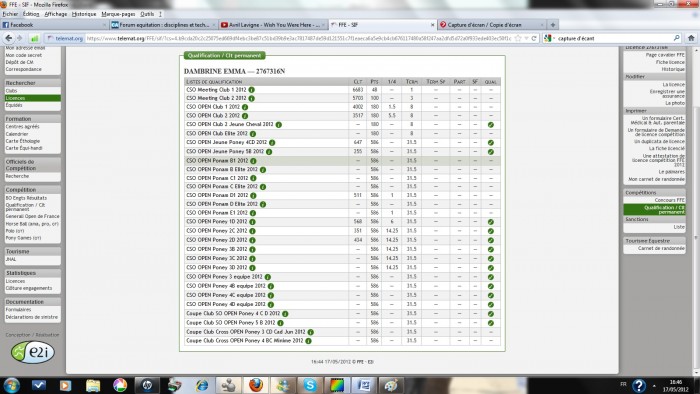
Task: Click the Firefox home button
Action: point(691,38)
